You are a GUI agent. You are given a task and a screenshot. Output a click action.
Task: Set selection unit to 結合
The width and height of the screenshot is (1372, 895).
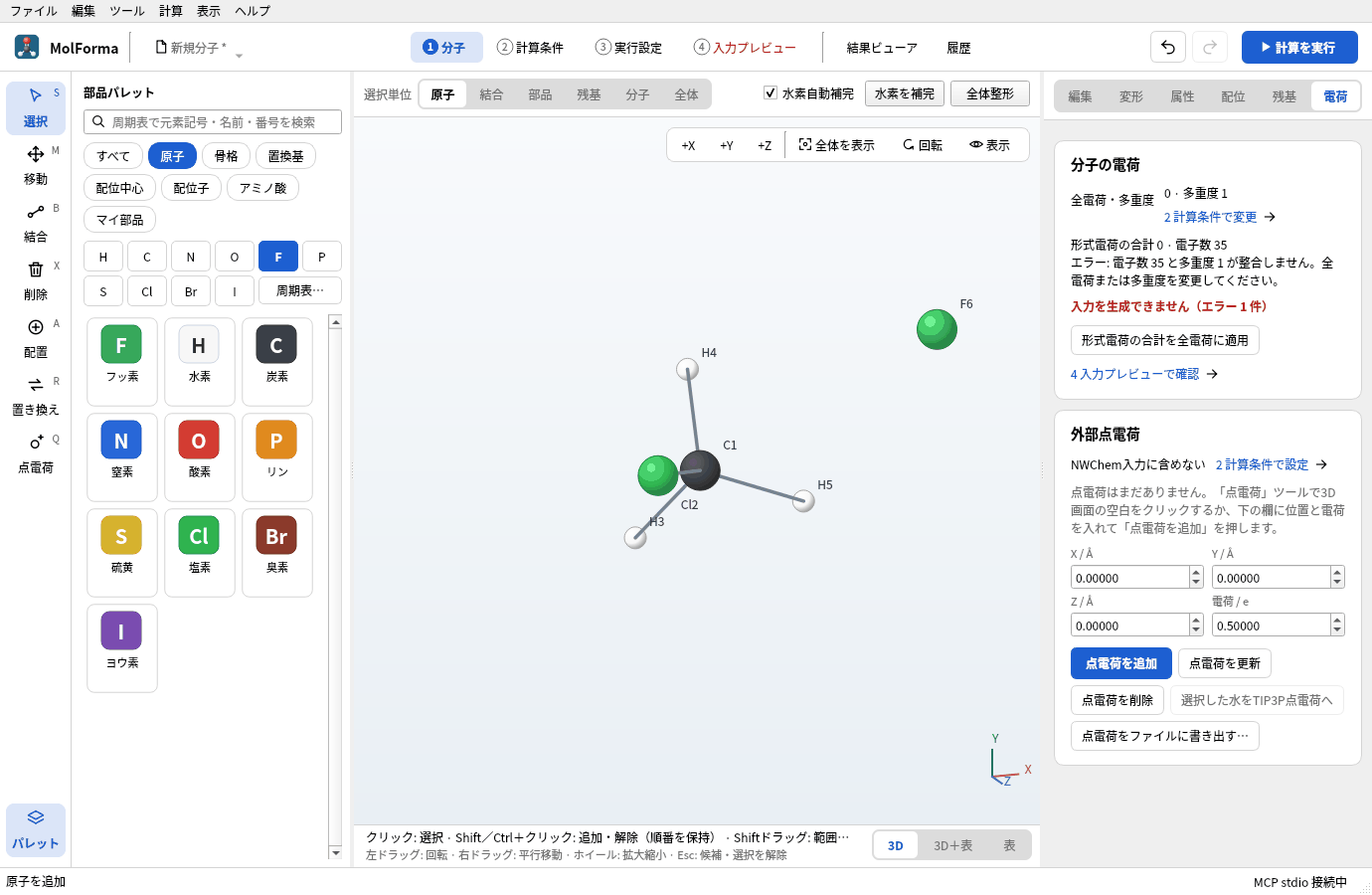pos(491,94)
